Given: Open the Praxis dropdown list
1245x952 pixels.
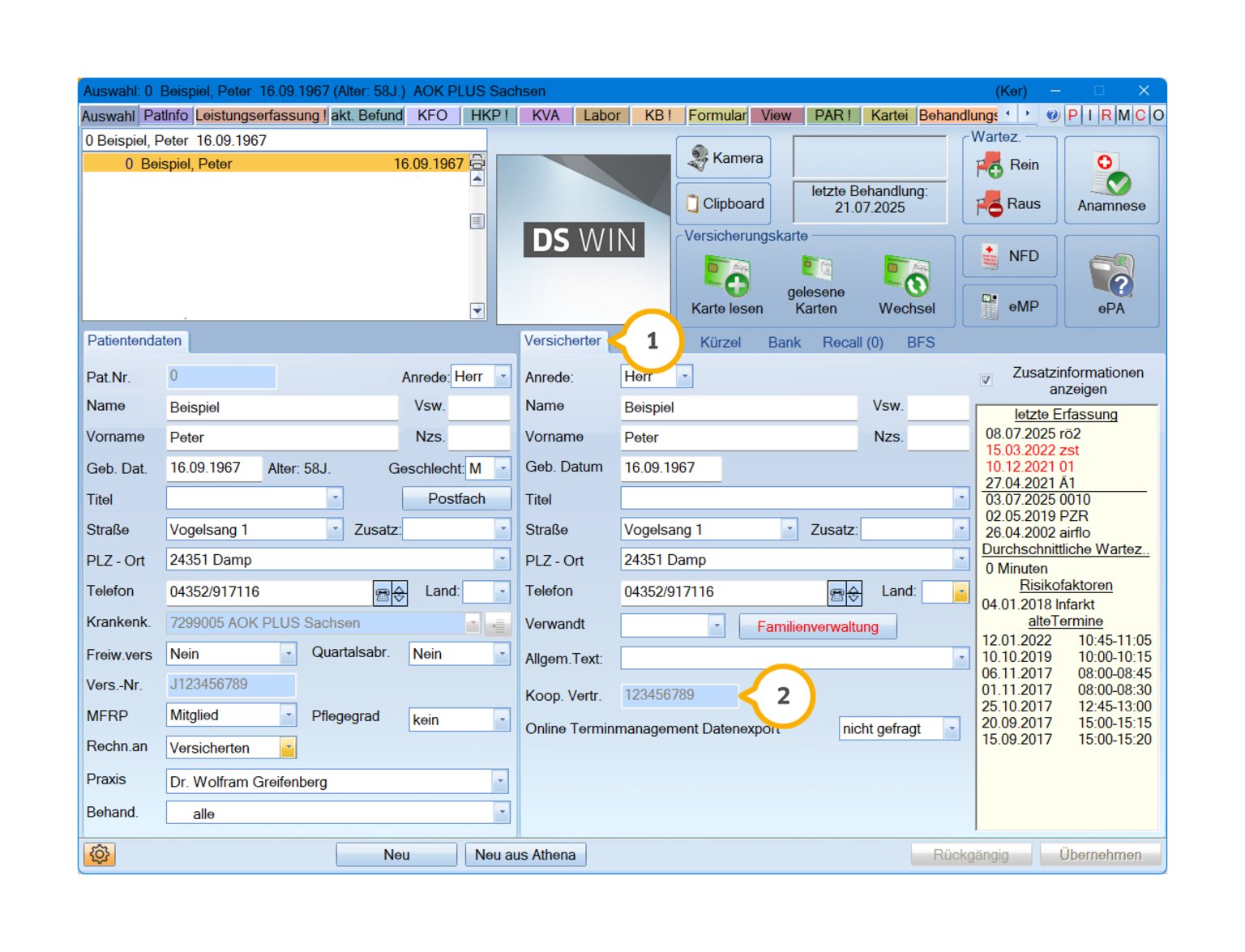Looking at the screenshot, I should pyautogui.click(x=500, y=782).
